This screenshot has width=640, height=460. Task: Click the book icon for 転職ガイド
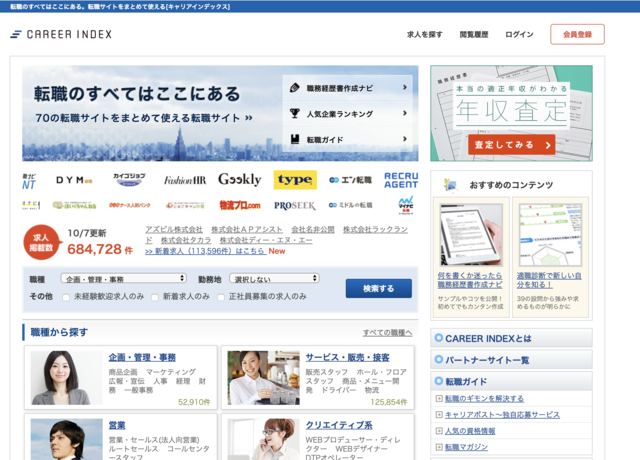(x=295, y=139)
